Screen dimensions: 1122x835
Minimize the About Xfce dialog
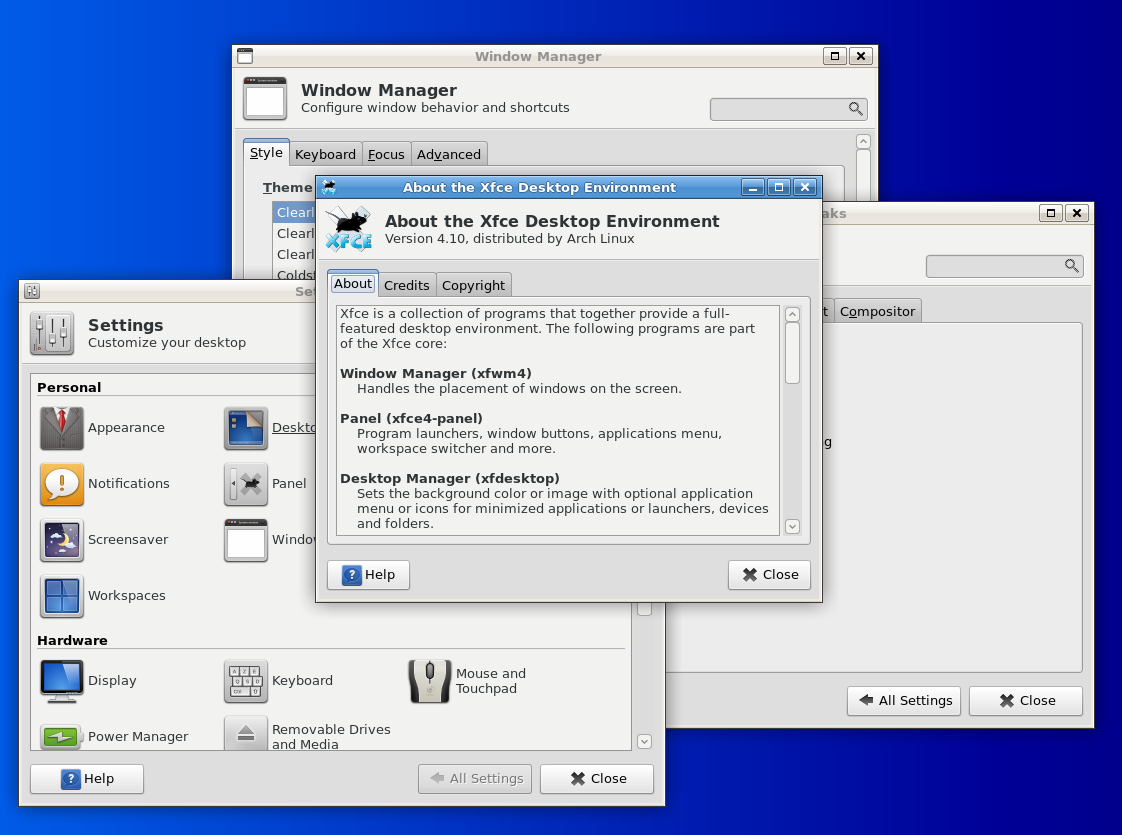click(x=753, y=187)
